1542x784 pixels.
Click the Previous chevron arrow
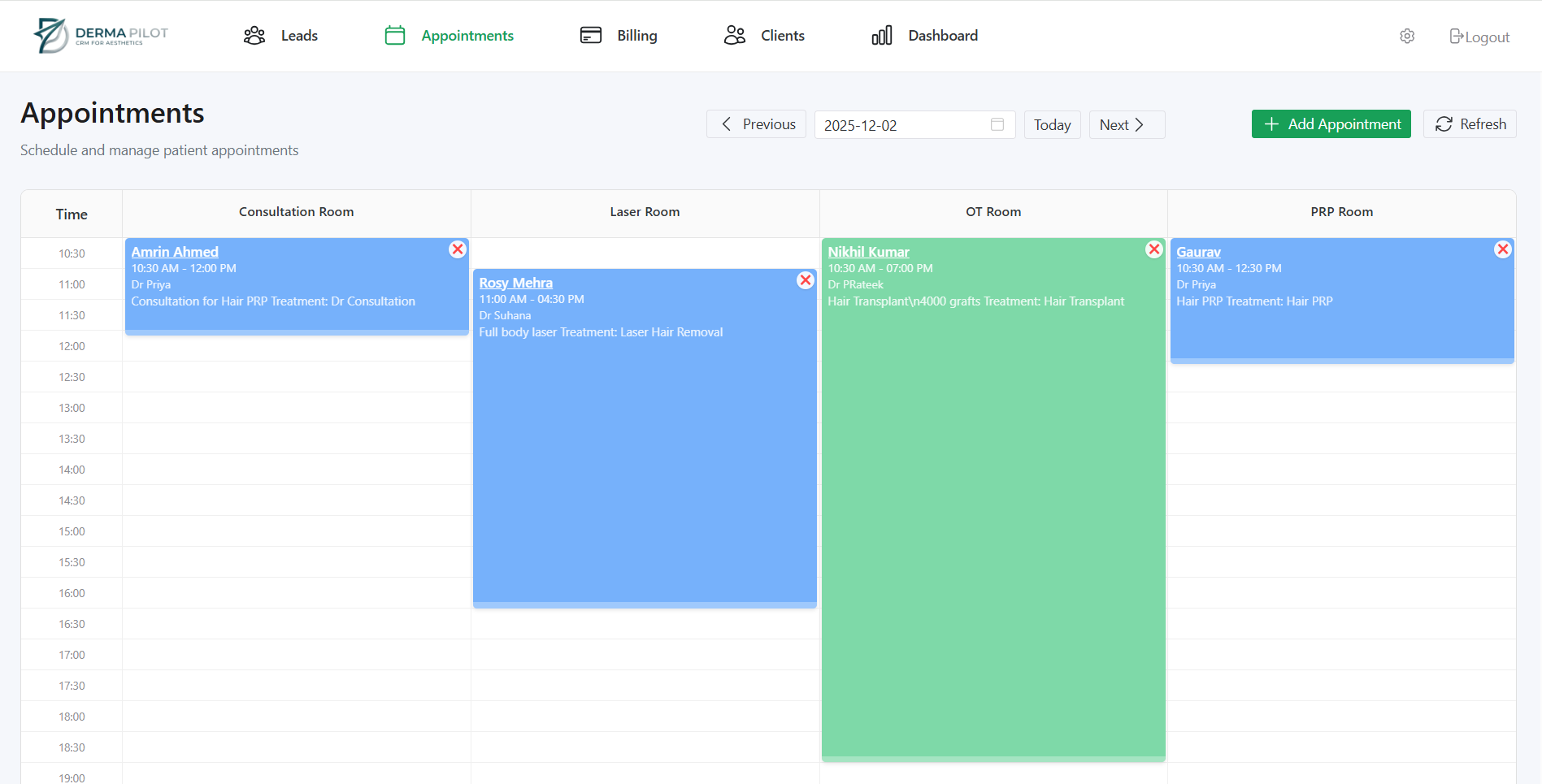727,123
